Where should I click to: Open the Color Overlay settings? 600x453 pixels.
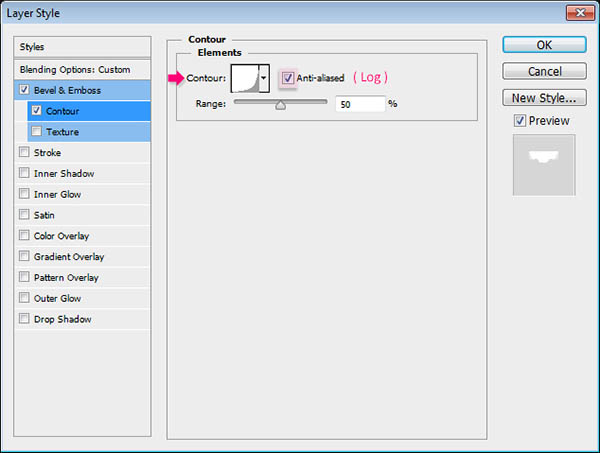pyautogui.click(x=82, y=236)
